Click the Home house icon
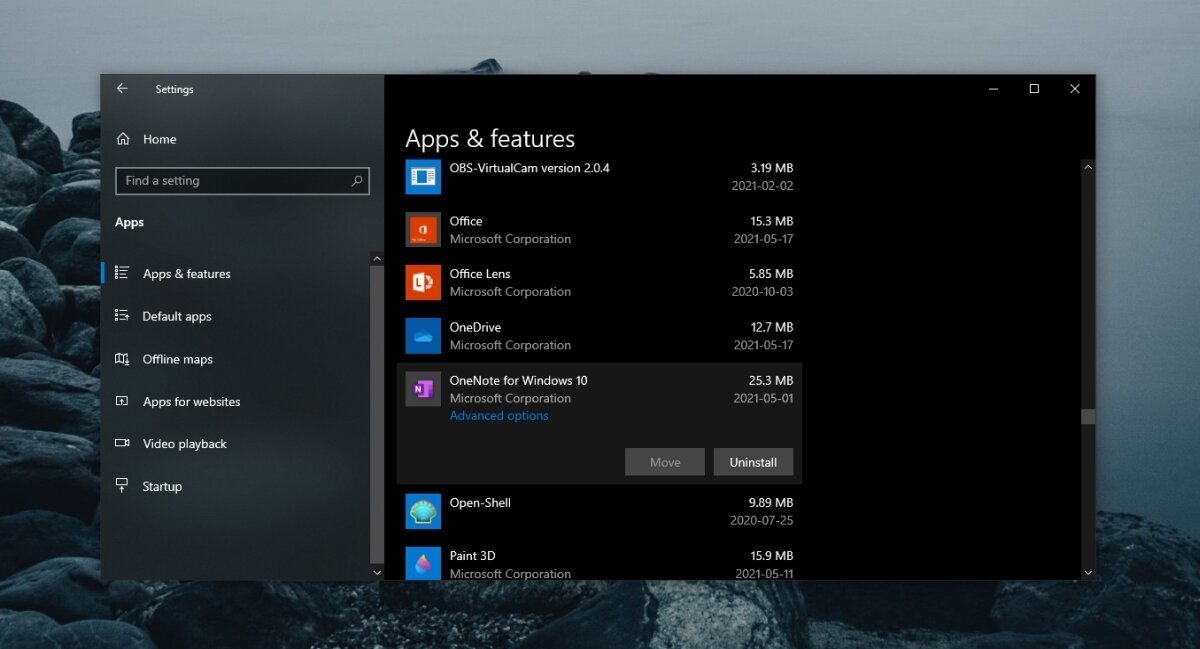 point(122,139)
